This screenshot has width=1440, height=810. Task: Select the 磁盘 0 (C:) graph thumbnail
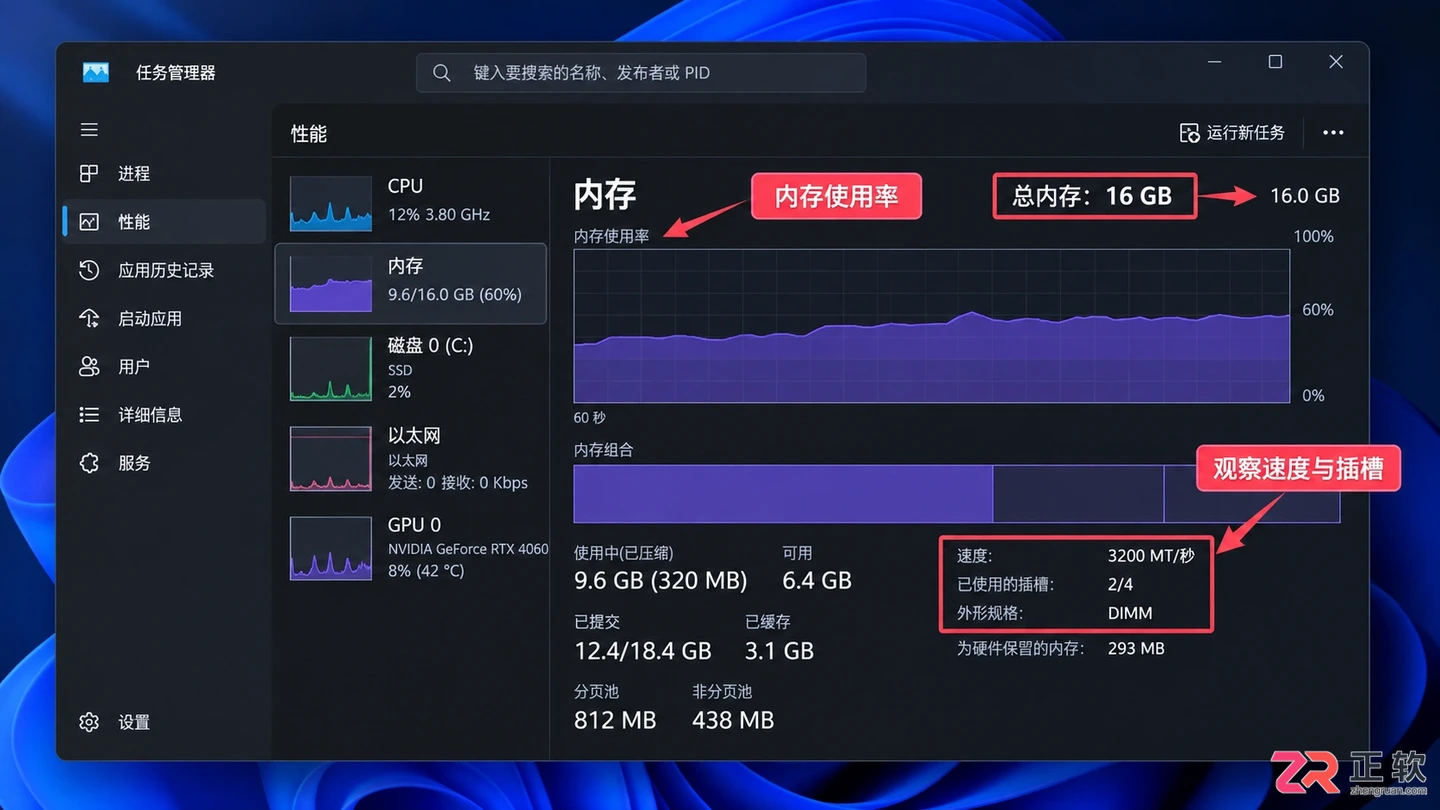pyautogui.click(x=331, y=368)
